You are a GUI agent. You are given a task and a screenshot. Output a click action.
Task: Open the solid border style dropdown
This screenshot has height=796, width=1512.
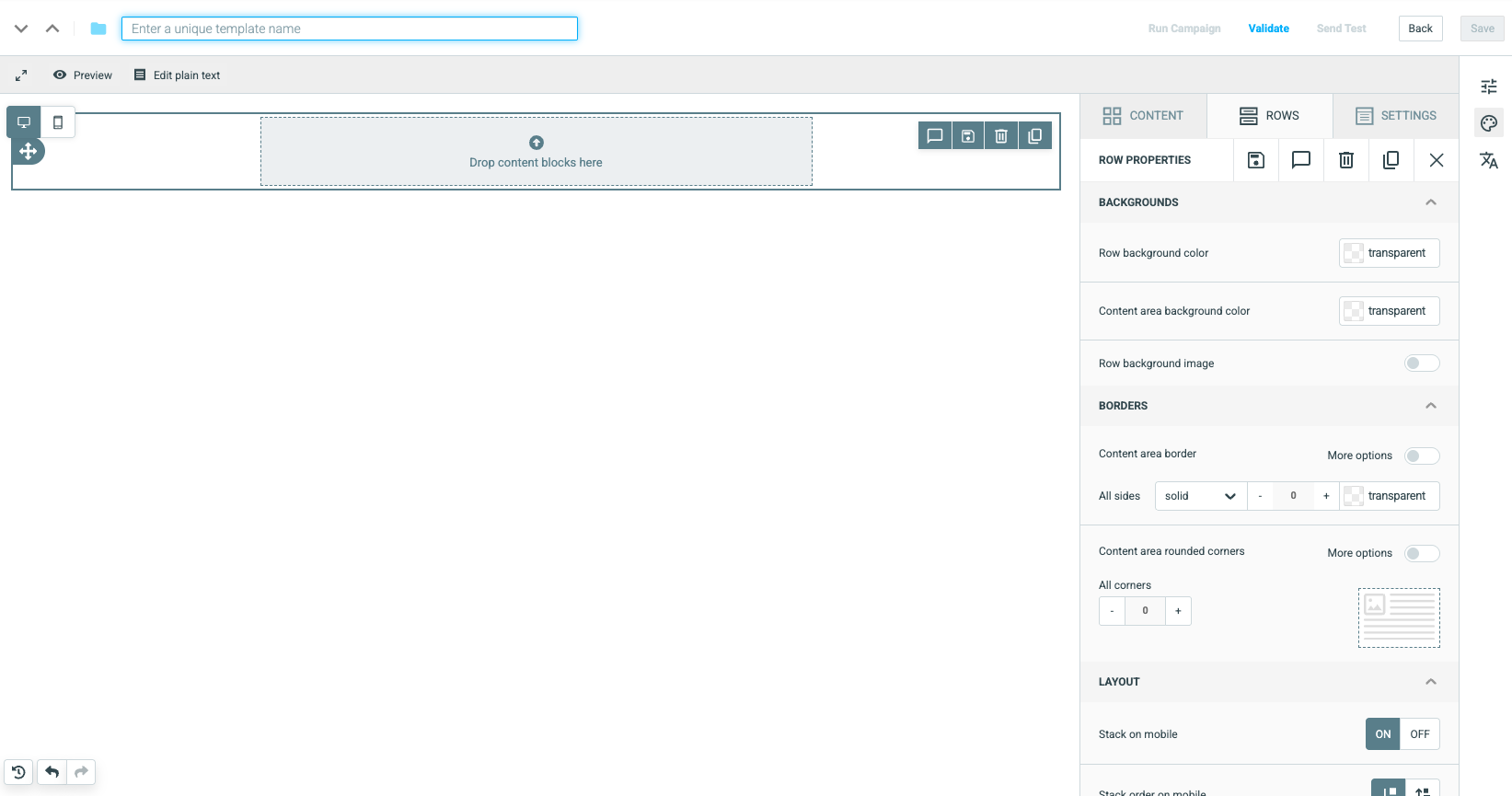coord(1200,496)
